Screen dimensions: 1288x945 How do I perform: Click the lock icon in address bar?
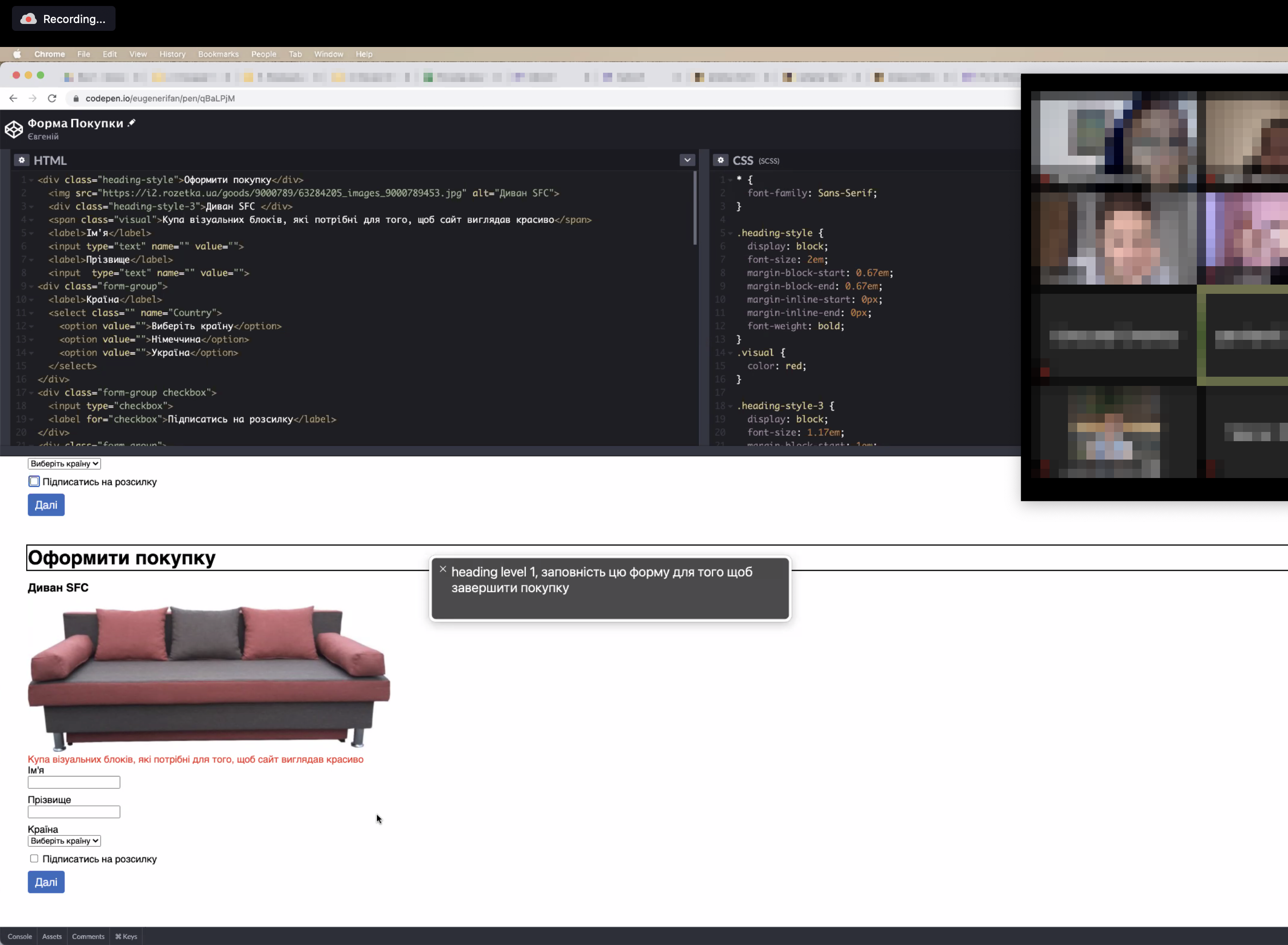click(x=76, y=99)
